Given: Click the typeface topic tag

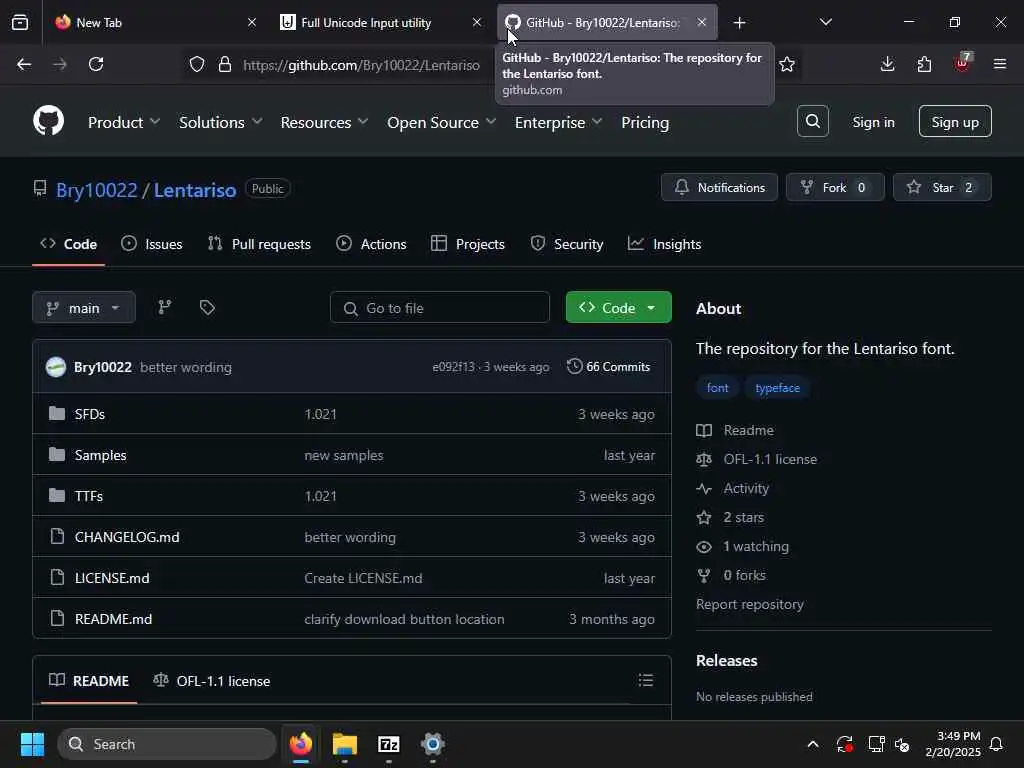Looking at the screenshot, I should point(777,388).
